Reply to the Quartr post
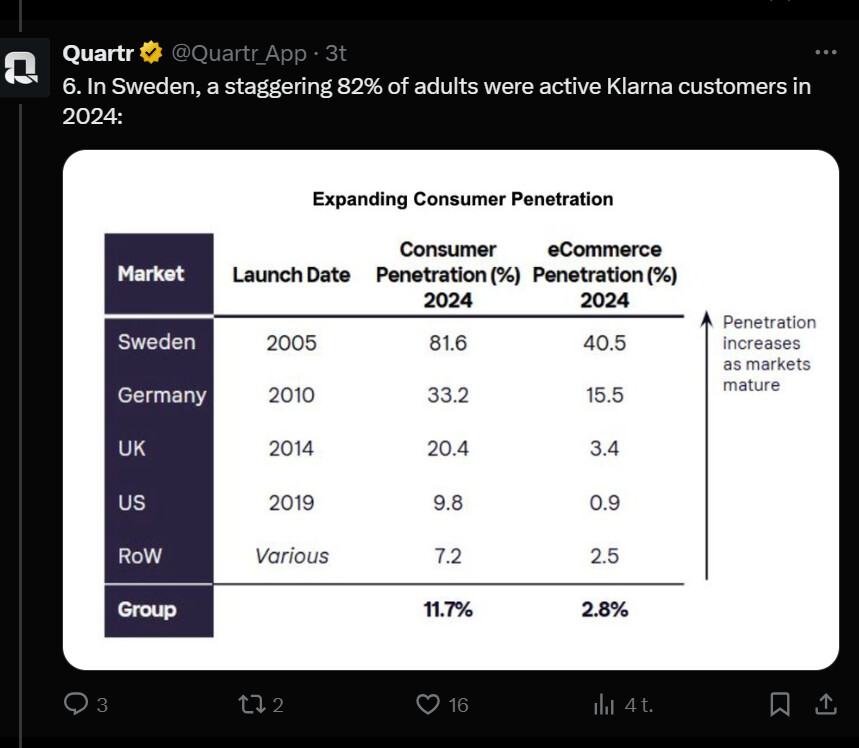The image size is (859, 748). click(x=77, y=705)
